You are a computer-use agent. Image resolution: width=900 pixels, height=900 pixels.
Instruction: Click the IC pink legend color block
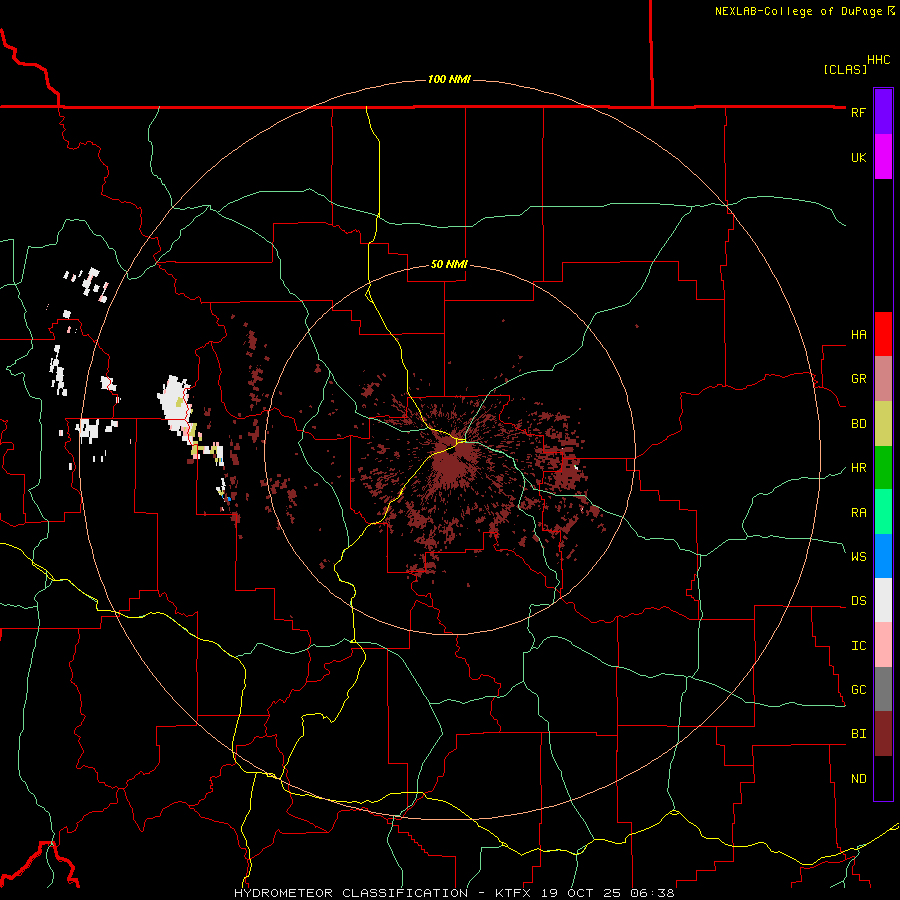(883, 645)
